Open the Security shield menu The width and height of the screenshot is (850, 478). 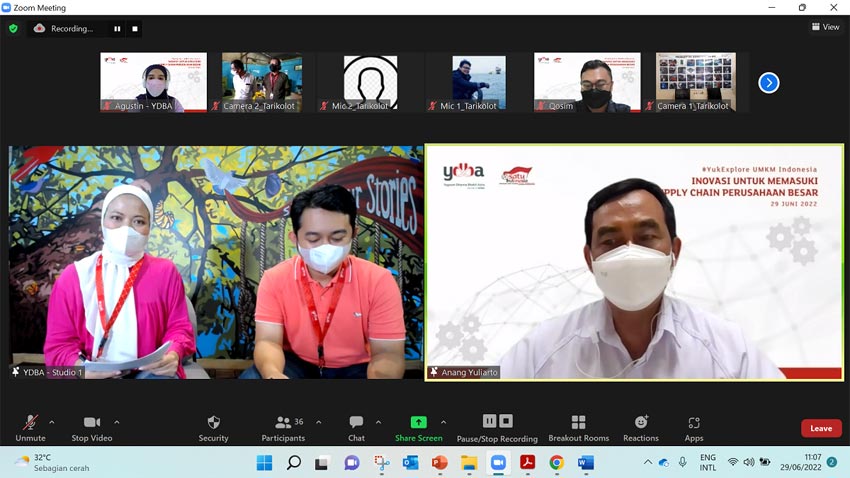click(x=214, y=428)
